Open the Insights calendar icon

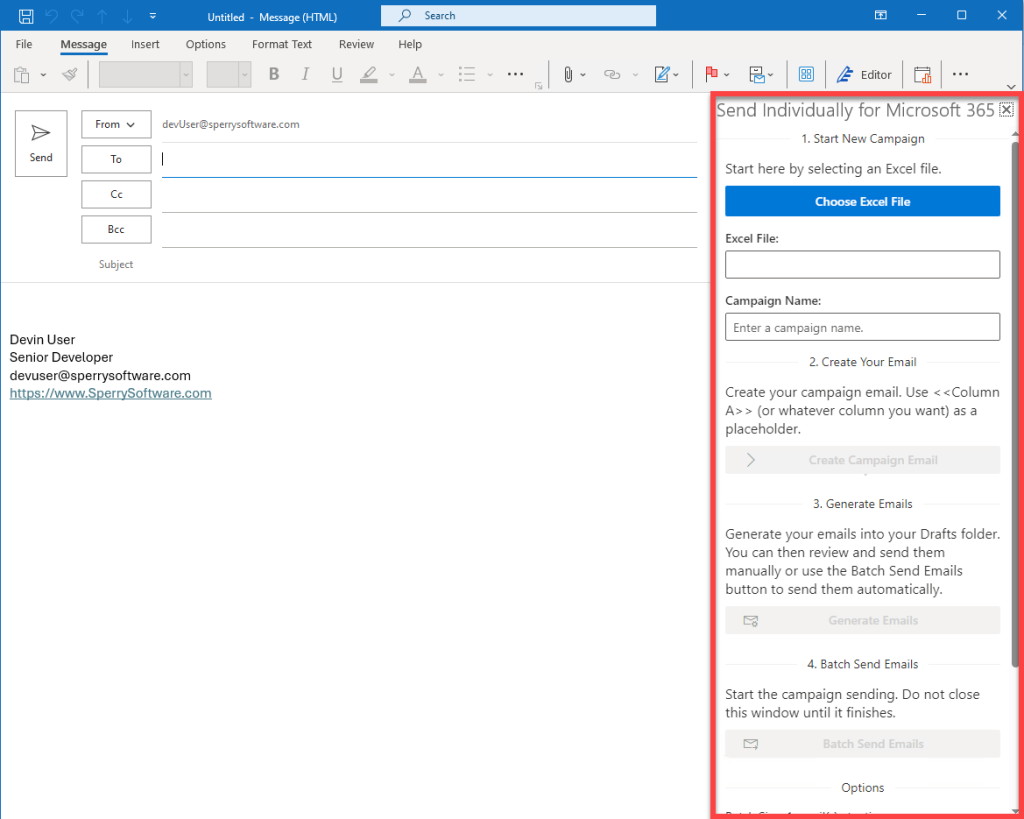[x=922, y=74]
